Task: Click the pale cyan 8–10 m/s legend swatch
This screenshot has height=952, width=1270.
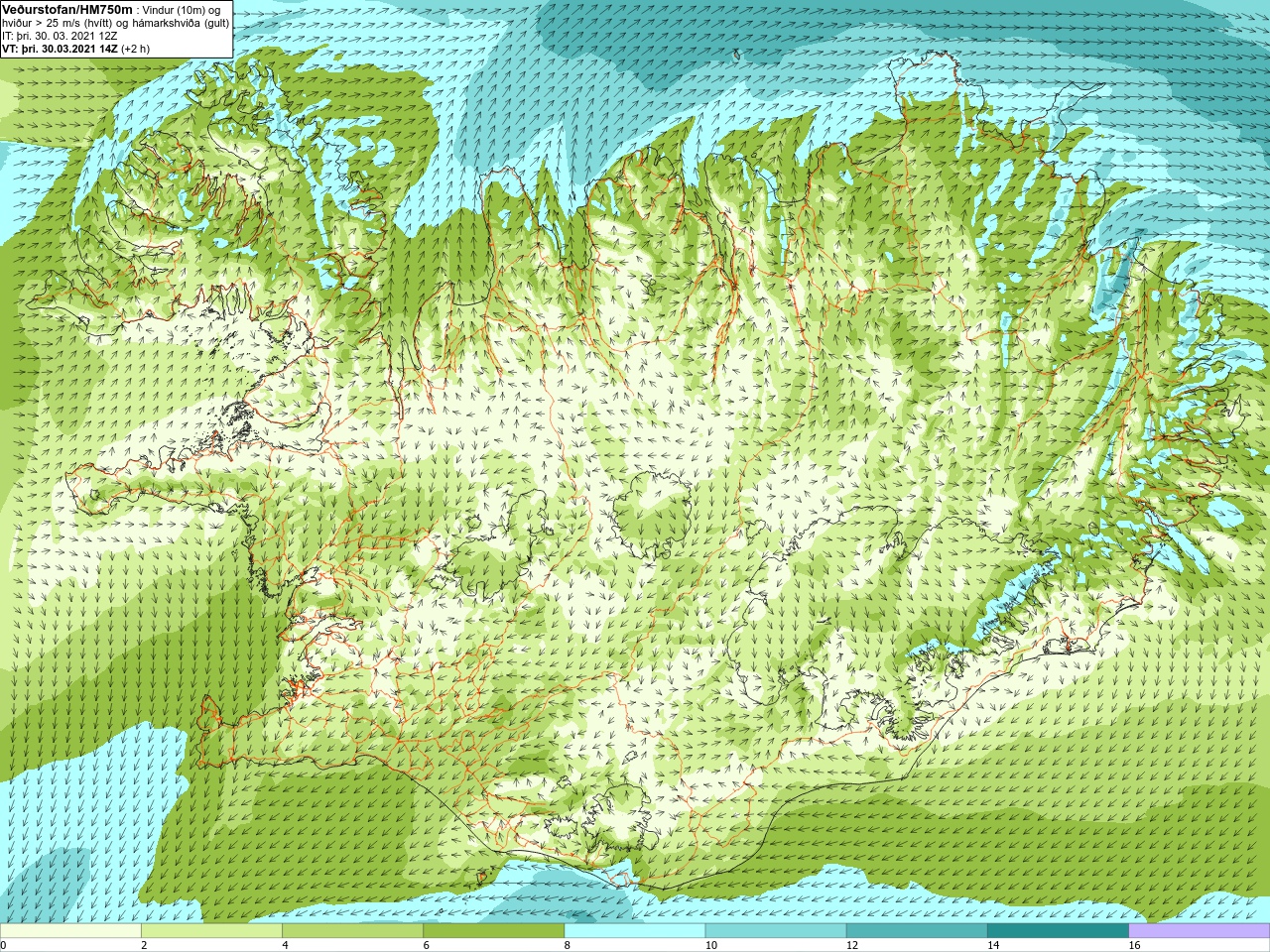Action: (634, 931)
